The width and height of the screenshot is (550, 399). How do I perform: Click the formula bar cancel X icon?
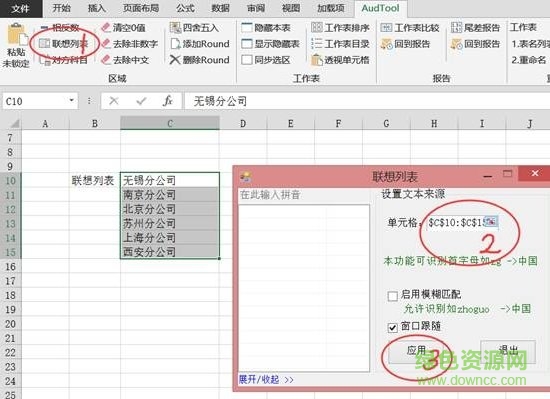pyautogui.click(x=114, y=101)
